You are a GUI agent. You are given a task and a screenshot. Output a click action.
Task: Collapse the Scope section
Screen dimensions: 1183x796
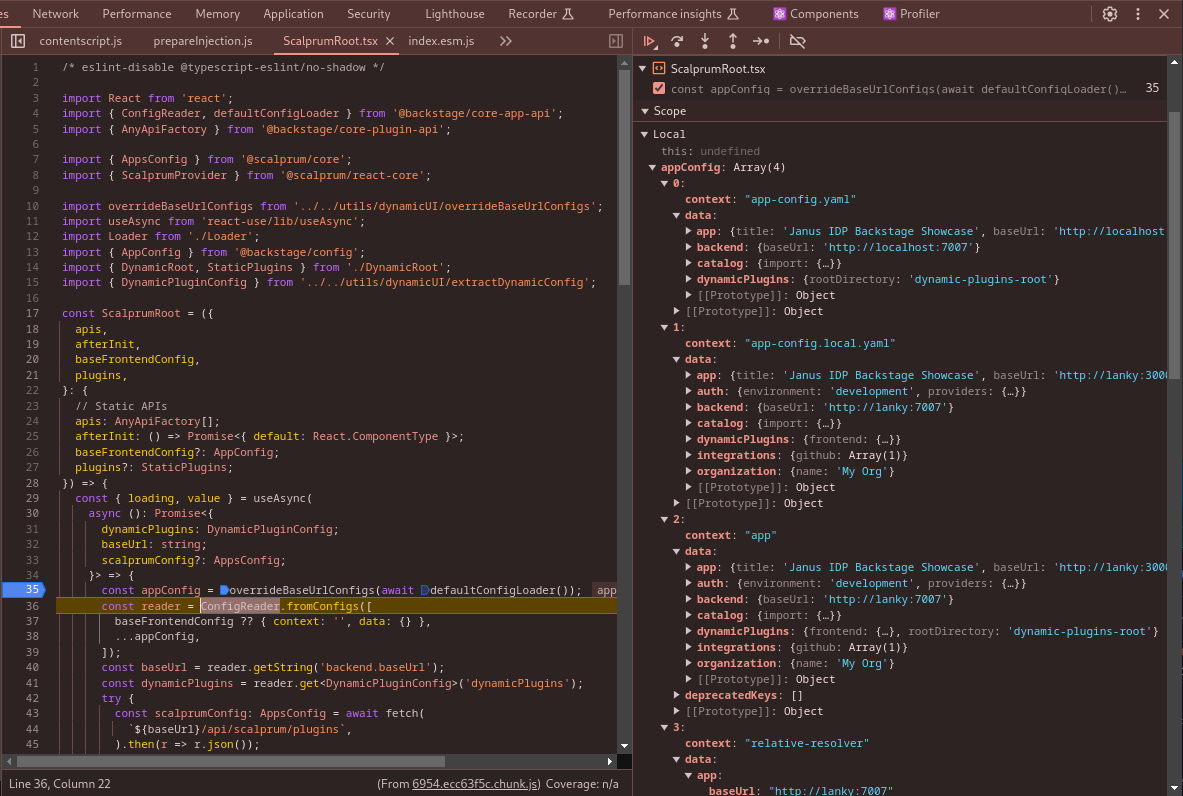pos(644,111)
